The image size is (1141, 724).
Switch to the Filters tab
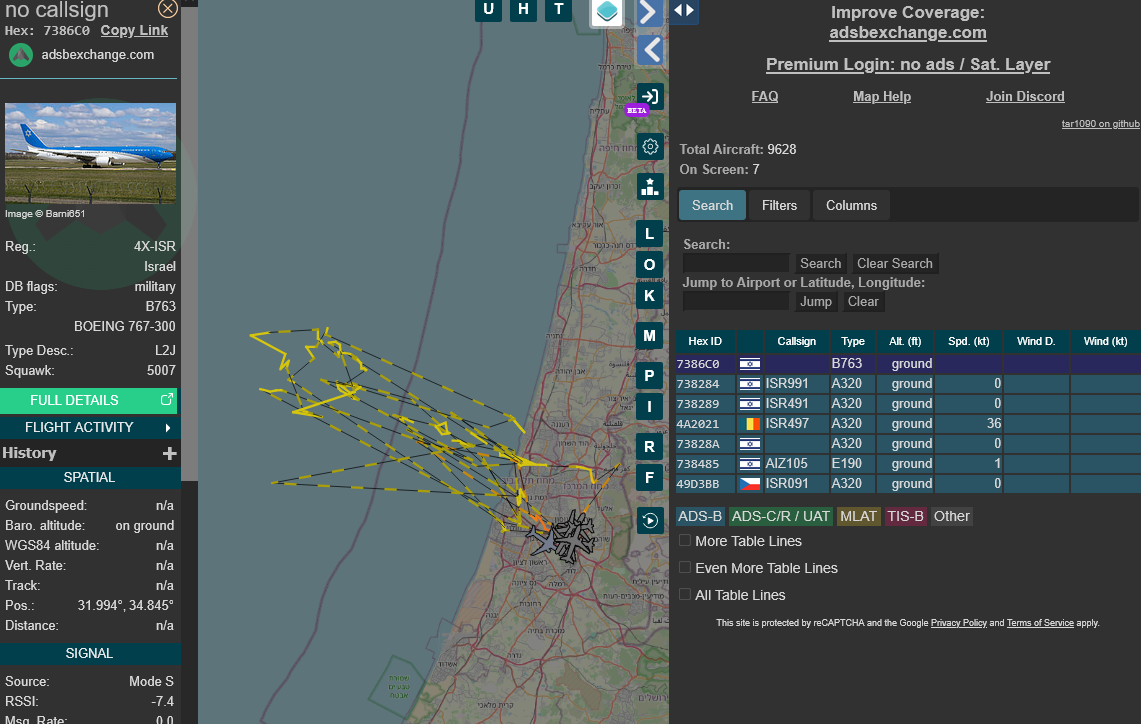779,205
